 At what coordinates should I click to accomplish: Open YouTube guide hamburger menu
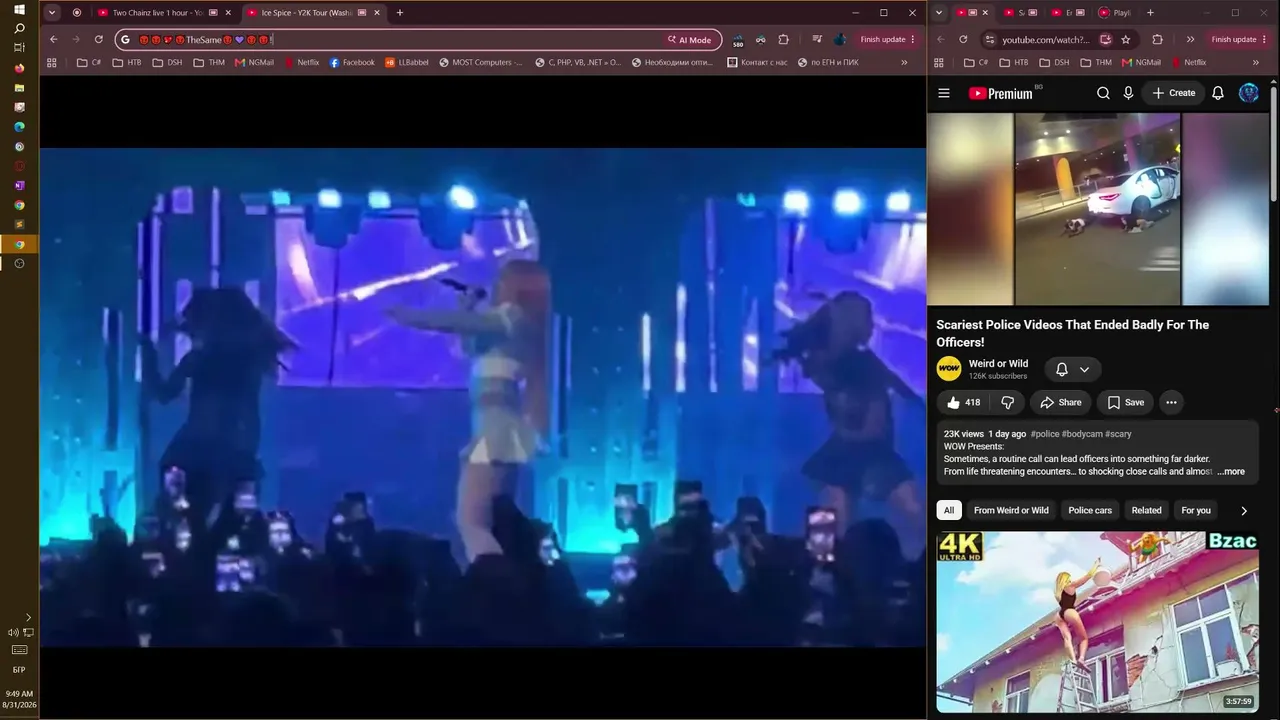[944, 93]
